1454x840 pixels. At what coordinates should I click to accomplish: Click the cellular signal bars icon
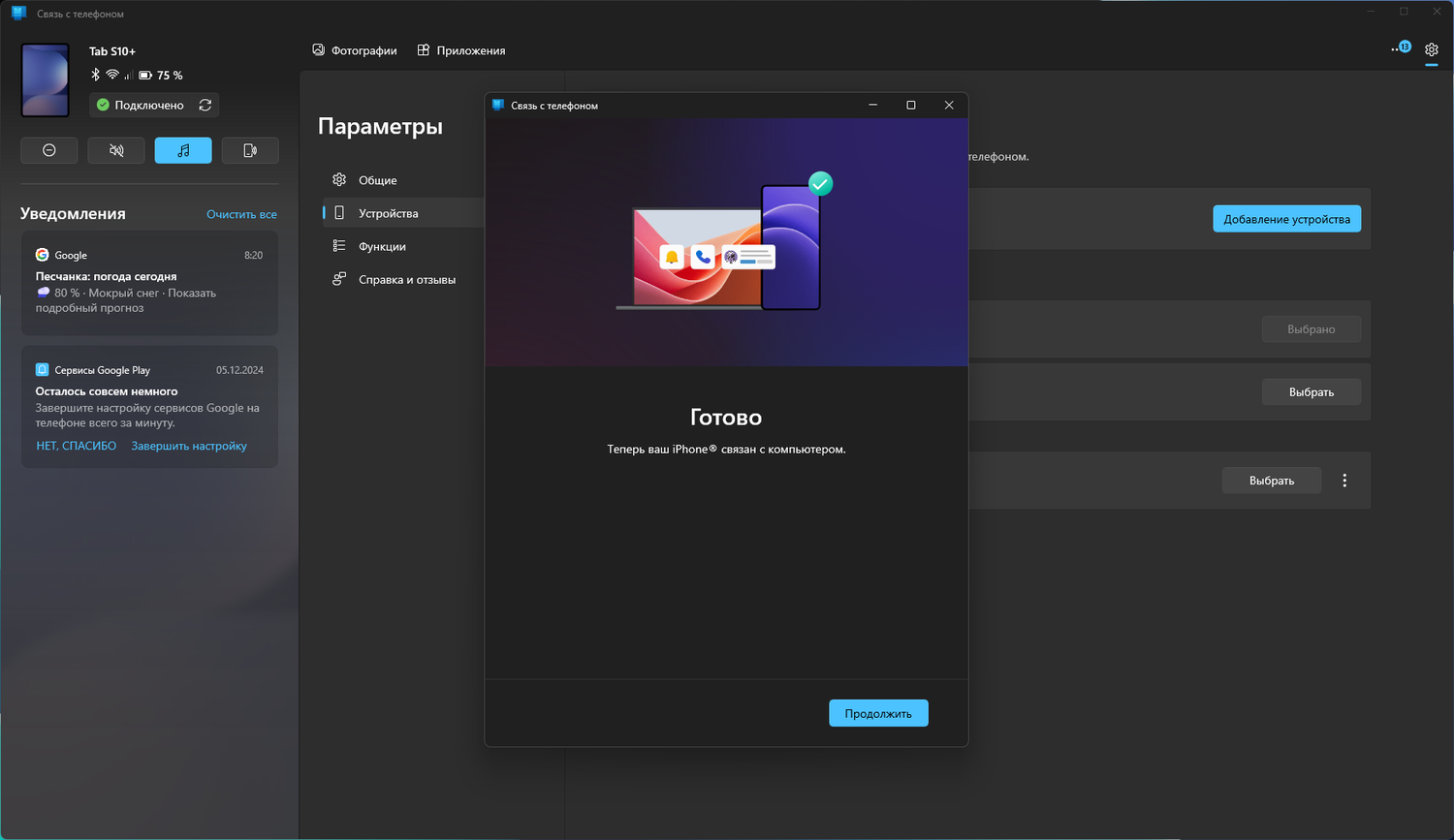coord(128,75)
